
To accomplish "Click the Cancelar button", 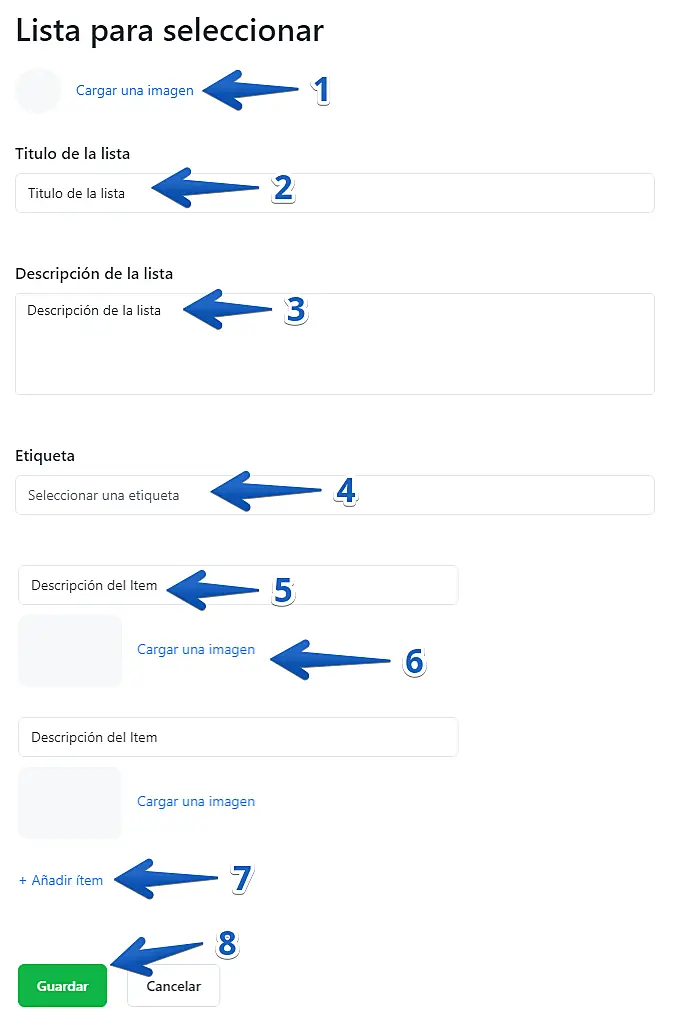I will (x=173, y=986).
